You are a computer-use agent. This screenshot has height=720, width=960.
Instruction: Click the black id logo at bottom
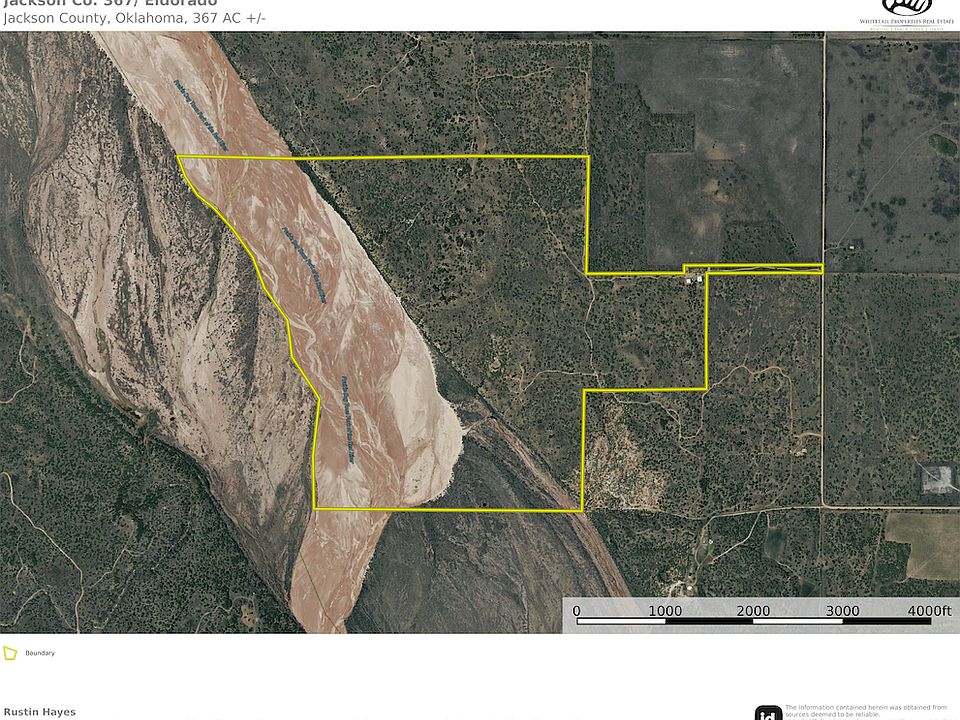pos(768,713)
